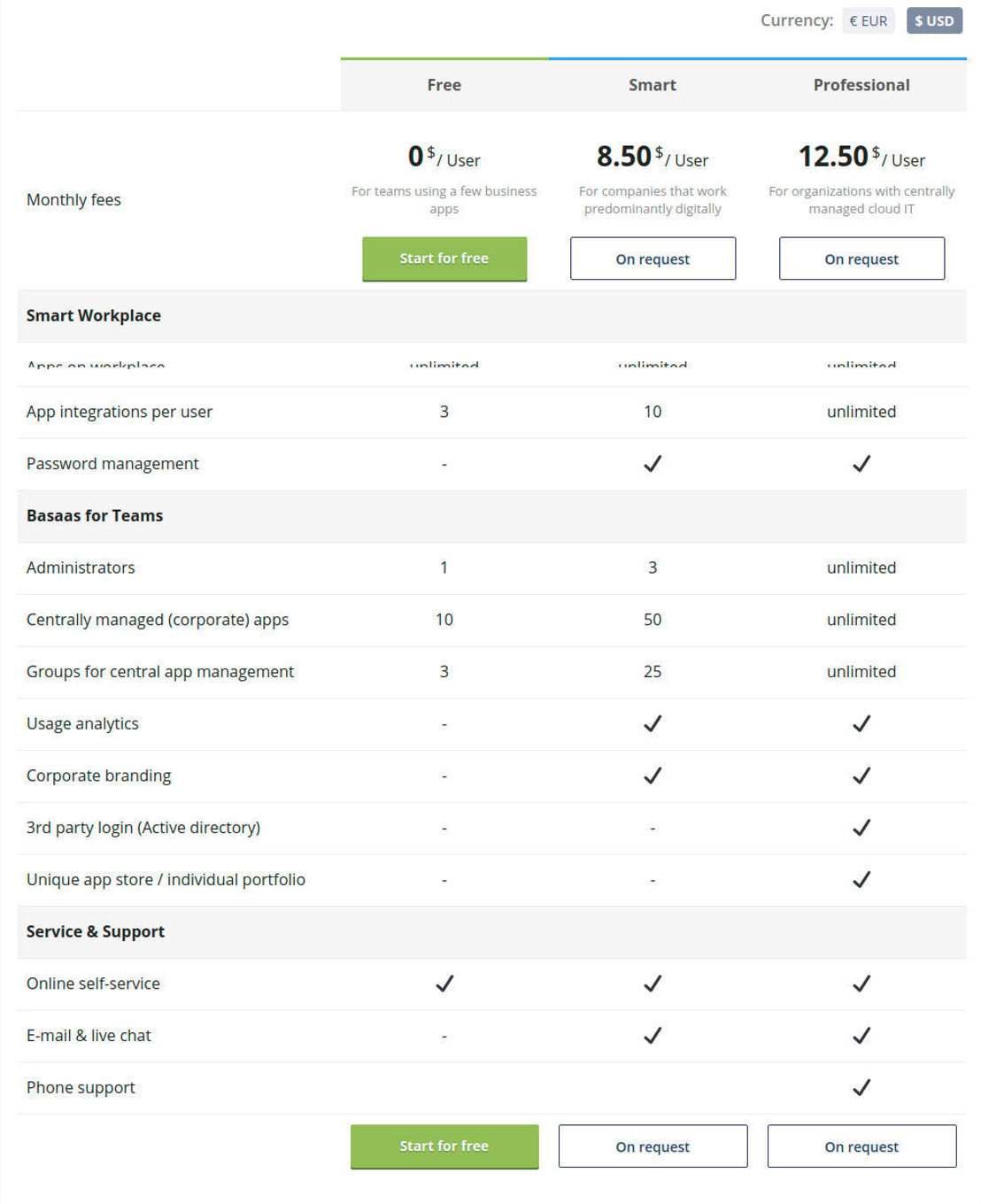Click top On request button under Professional
The width and height of the screenshot is (981, 1204).
click(861, 259)
